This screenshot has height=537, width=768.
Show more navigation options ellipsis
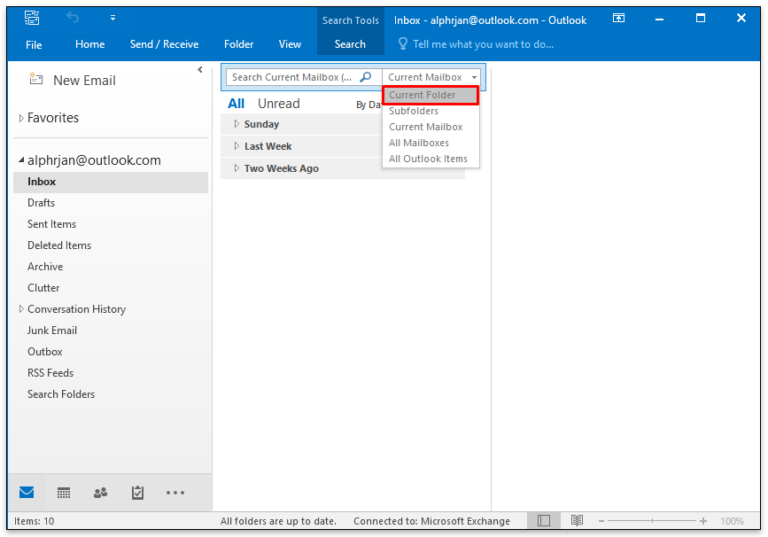pos(175,492)
